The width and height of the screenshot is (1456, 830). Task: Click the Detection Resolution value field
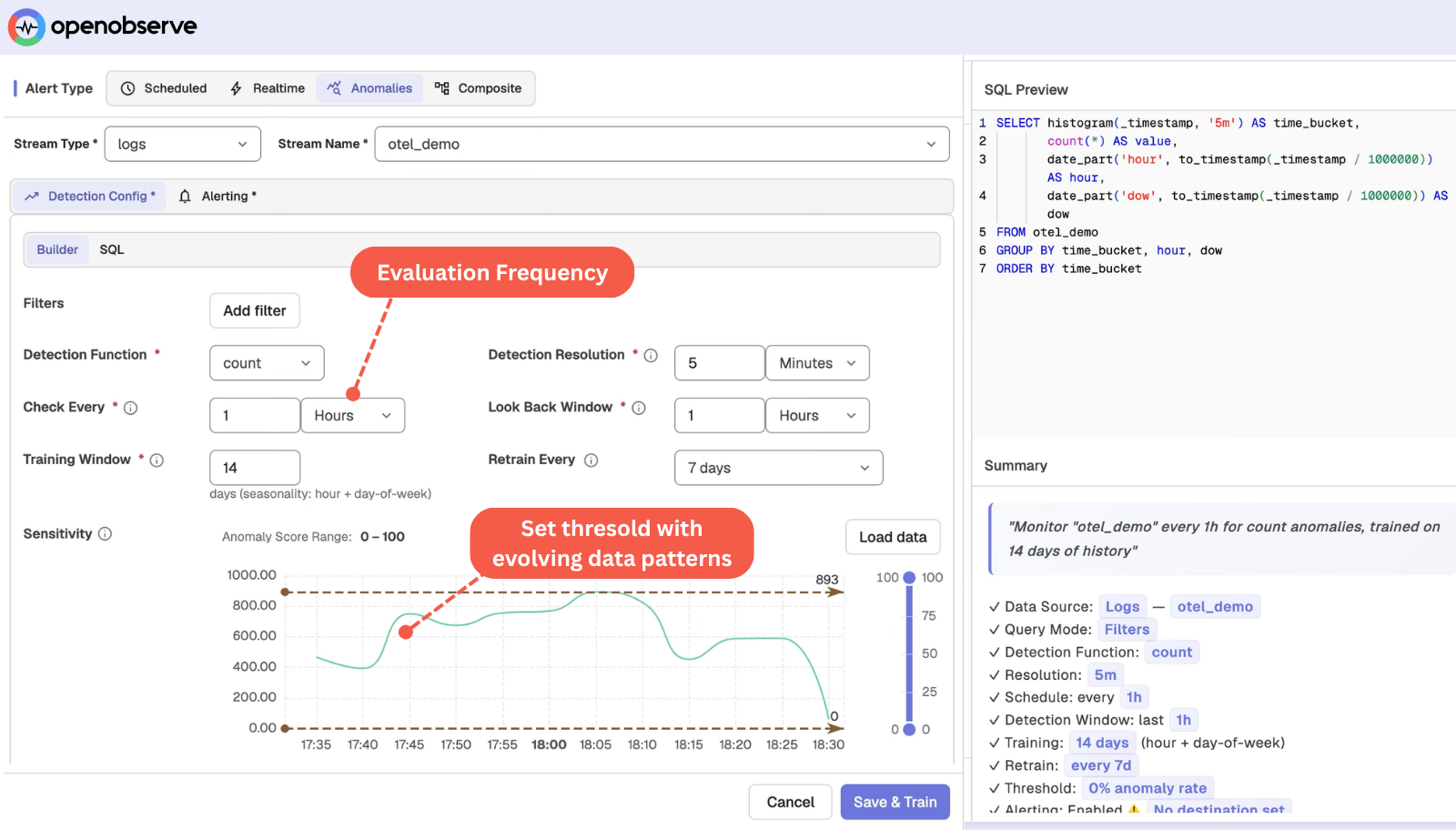[719, 363]
